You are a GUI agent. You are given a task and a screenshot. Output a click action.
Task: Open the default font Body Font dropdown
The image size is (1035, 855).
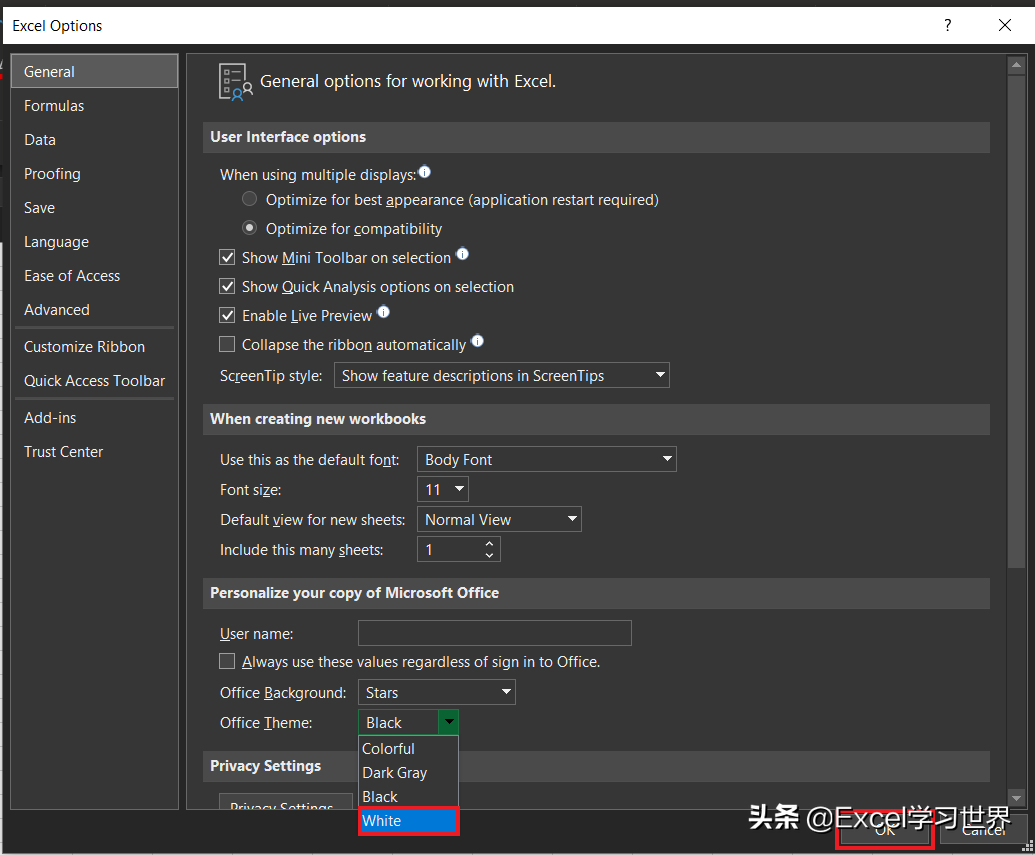547,459
